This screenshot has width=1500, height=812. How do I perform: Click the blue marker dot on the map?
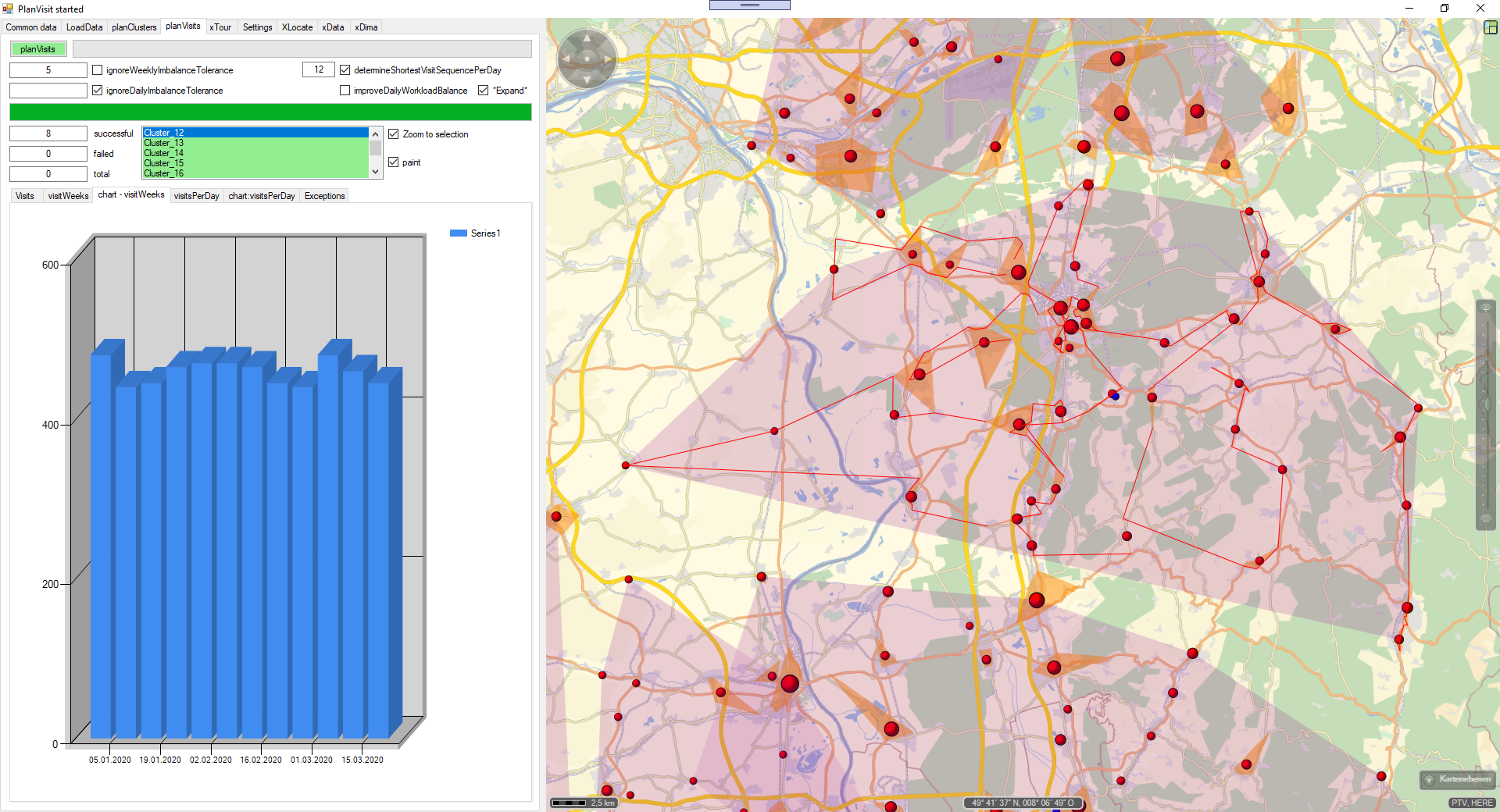click(1116, 397)
